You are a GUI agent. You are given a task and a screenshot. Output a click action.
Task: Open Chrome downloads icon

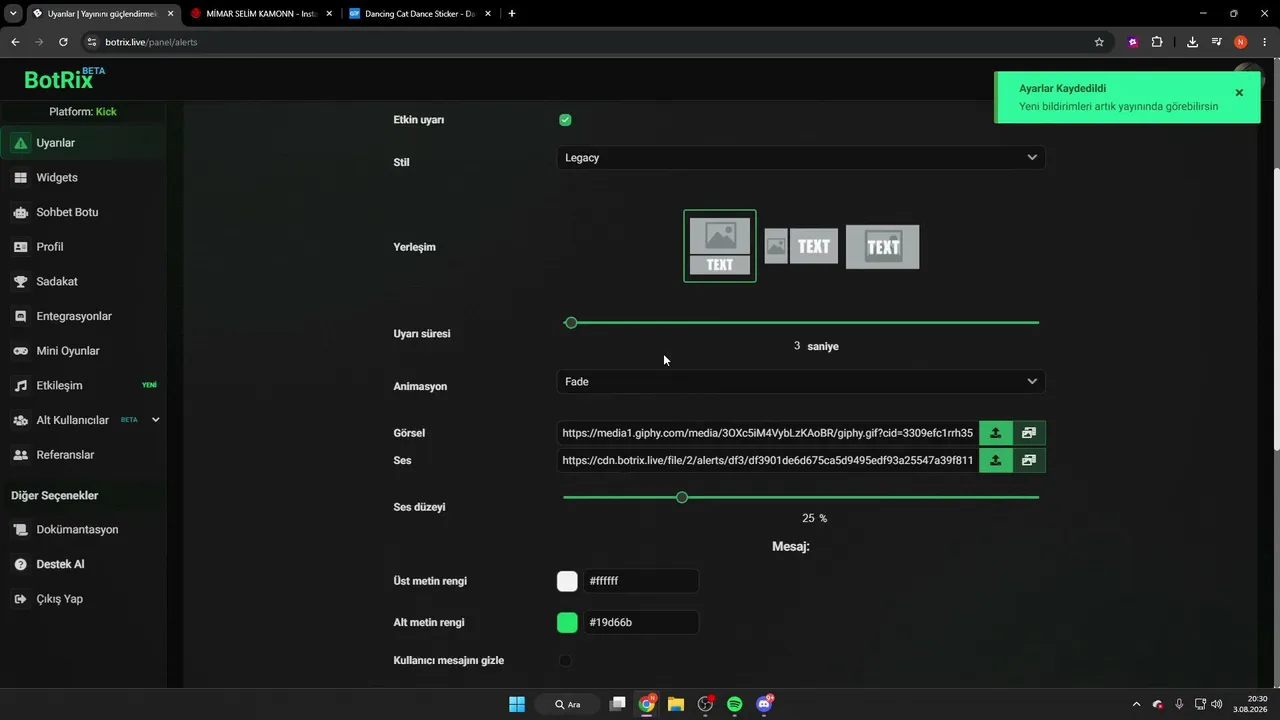coord(1192,42)
